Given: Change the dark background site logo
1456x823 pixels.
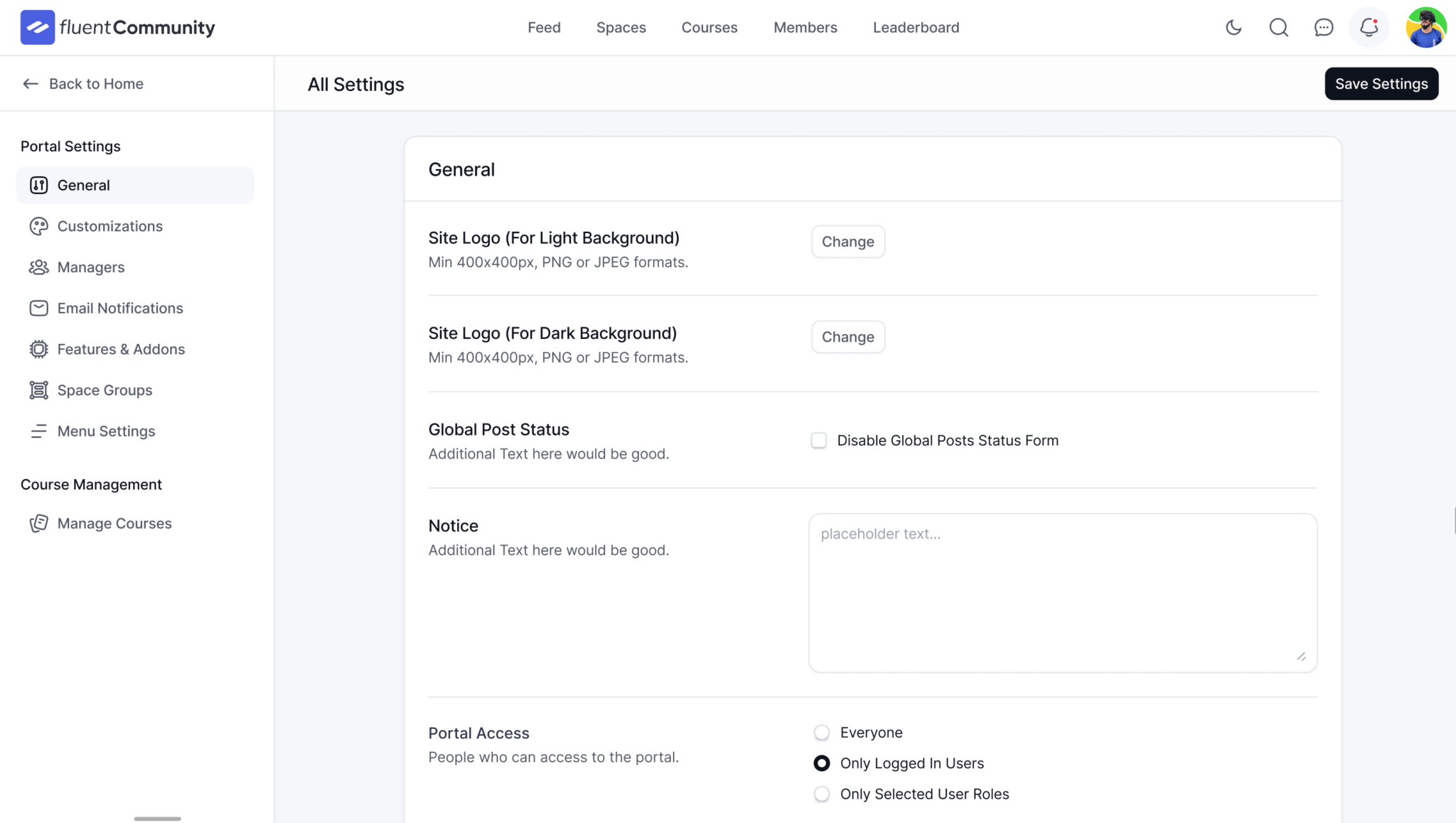Looking at the screenshot, I should tap(847, 336).
